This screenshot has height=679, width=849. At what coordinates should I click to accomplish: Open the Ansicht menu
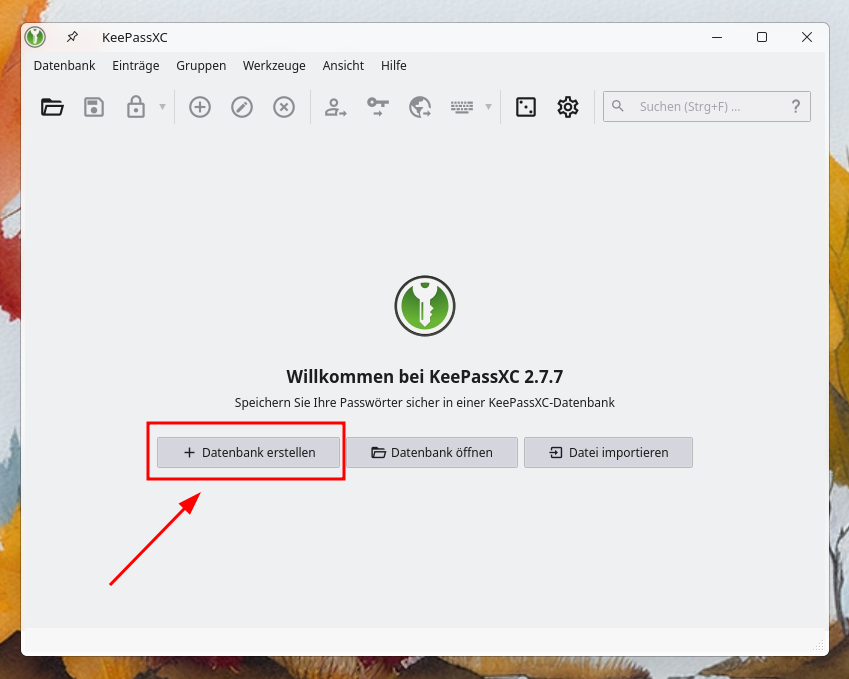[343, 66]
